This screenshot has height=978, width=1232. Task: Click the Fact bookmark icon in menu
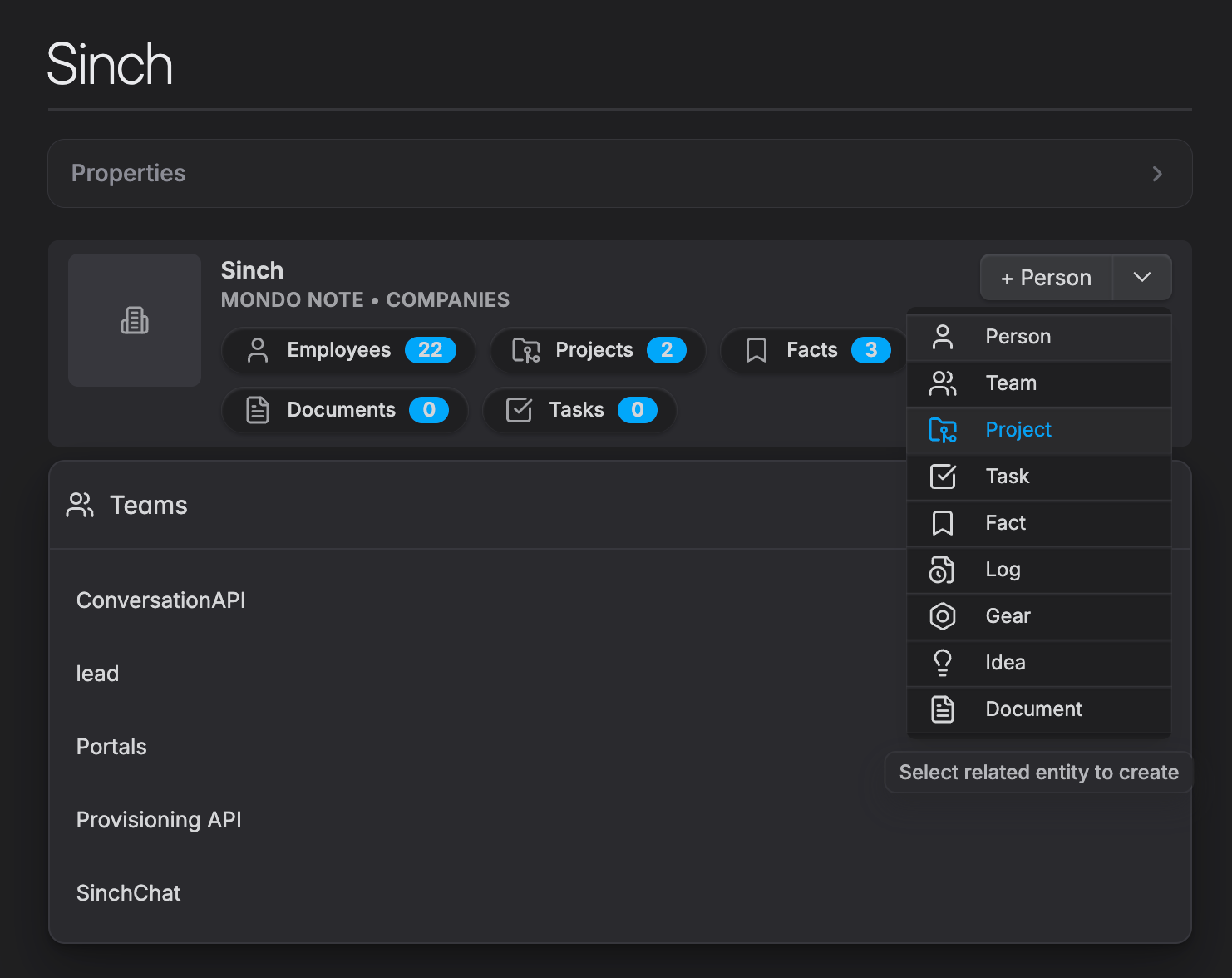point(943,523)
